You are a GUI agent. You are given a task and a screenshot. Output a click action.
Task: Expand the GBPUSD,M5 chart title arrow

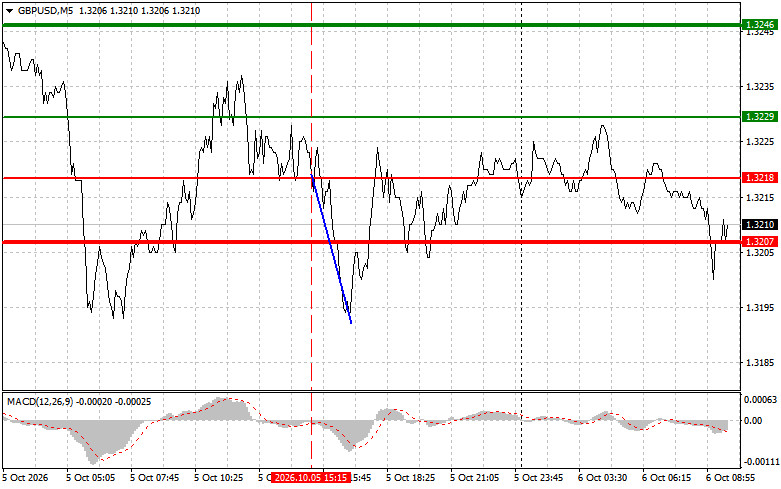tap(9, 10)
